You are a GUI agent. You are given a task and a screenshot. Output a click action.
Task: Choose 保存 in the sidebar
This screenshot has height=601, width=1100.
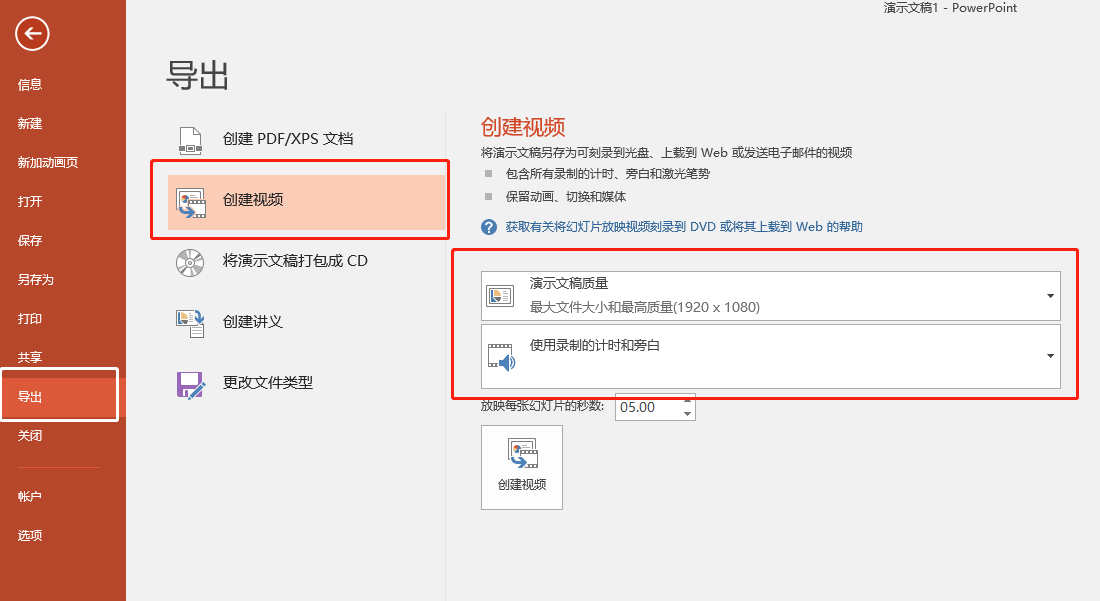[x=30, y=241]
